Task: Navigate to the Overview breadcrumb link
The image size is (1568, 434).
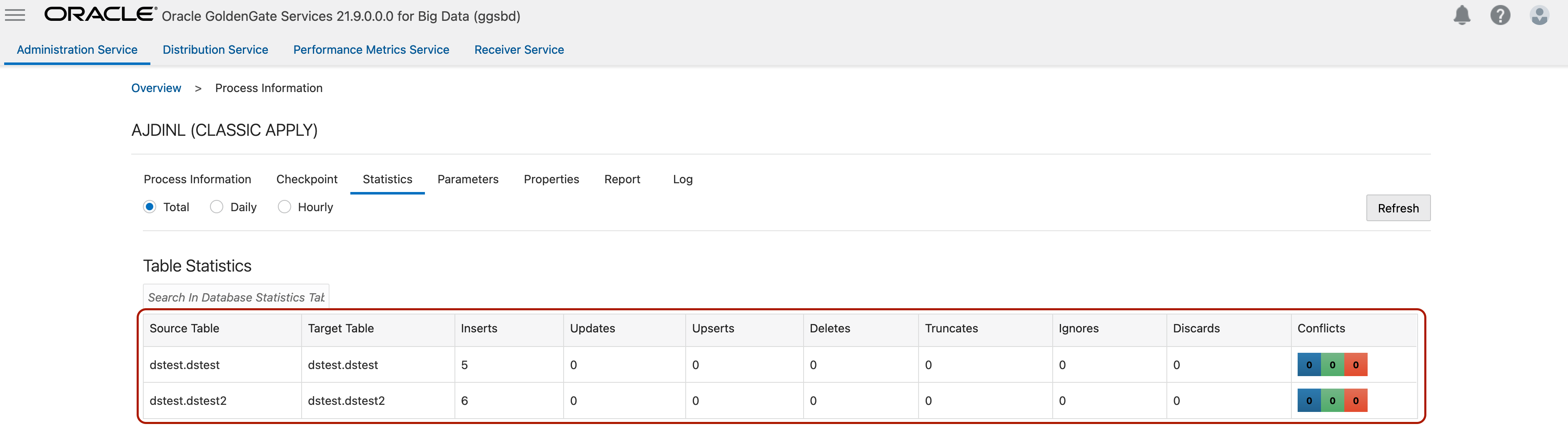Action: coord(157,88)
